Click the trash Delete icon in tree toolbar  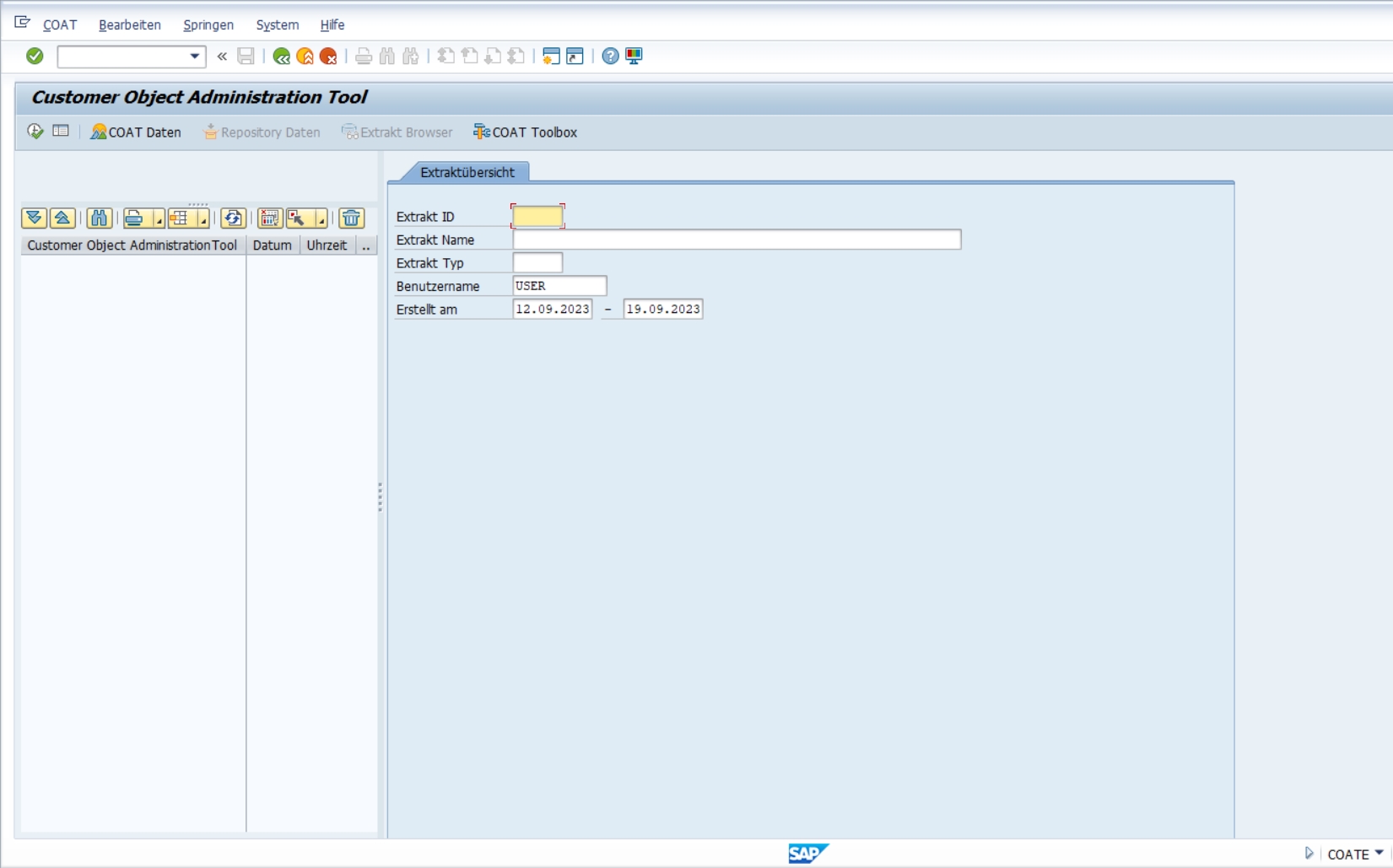(x=352, y=218)
